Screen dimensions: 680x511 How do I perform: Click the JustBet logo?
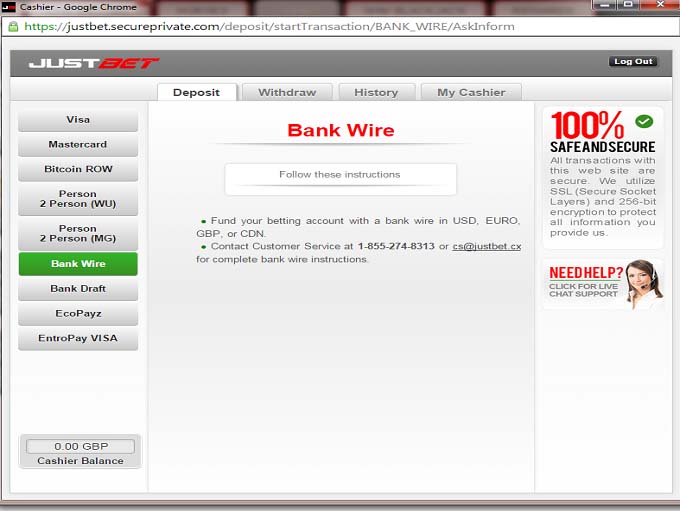click(x=93, y=63)
